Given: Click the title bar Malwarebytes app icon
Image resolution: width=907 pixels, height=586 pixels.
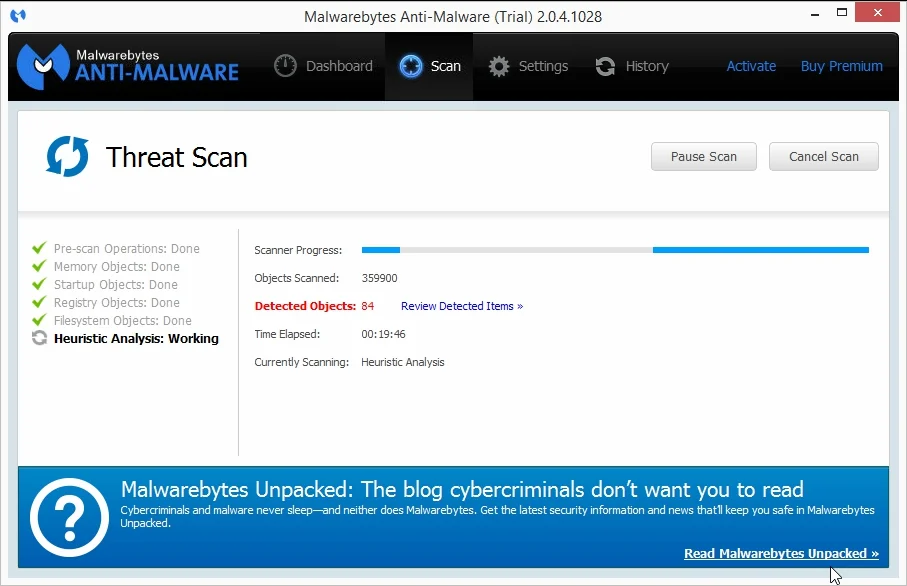Looking at the screenshot, I should pyautogui.click(x=17, y=16).
